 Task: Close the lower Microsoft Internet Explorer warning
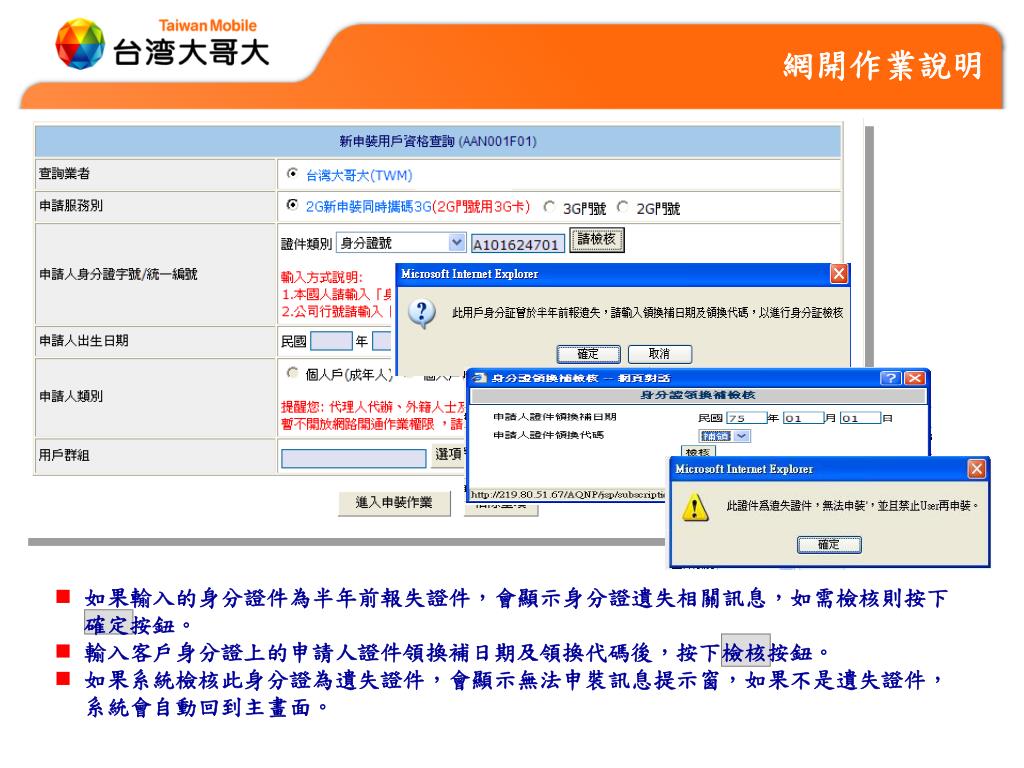coord(976,469)
